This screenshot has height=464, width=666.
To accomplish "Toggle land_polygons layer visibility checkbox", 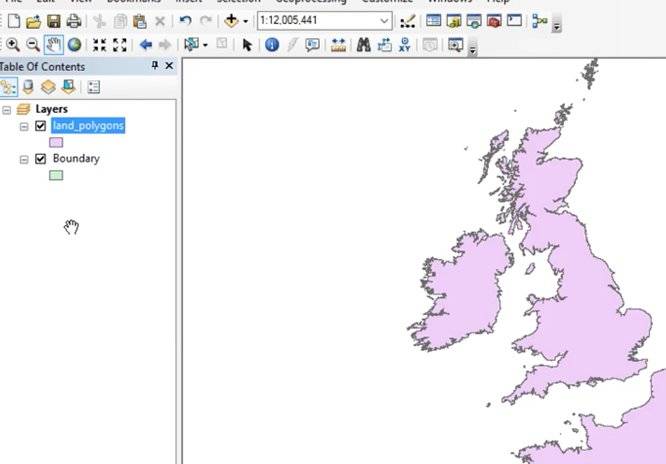I will tap(40, 126).
